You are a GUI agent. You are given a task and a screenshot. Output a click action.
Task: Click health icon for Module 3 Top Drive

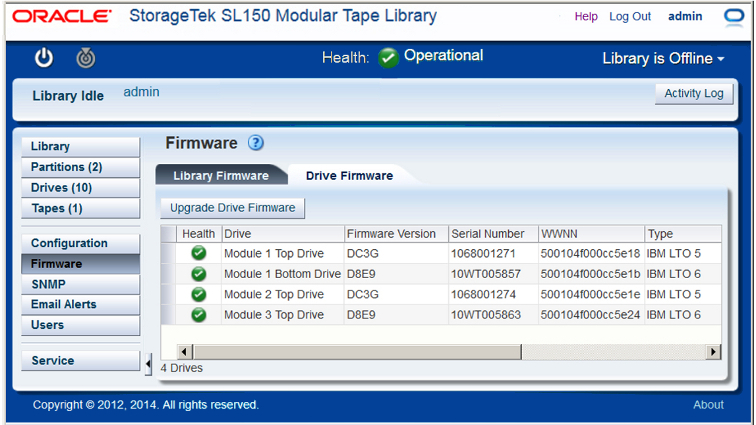pyautogui.click(x=199, y=315)
